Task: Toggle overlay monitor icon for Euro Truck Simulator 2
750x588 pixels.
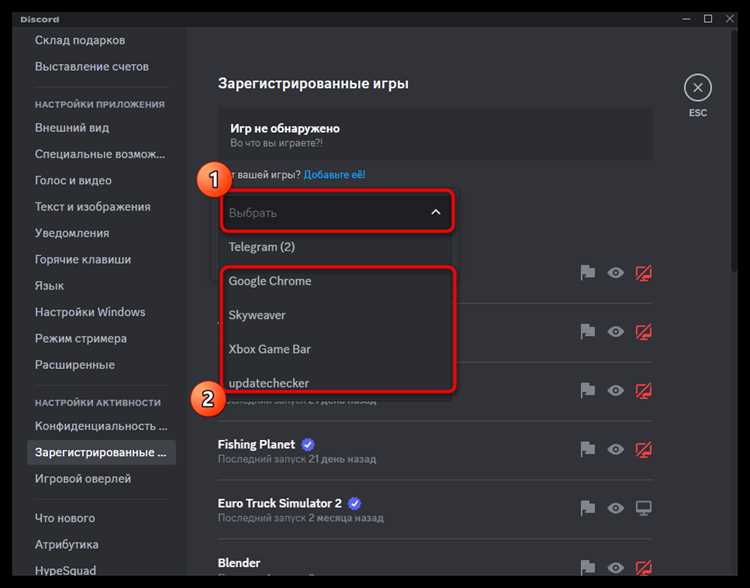Action: click(x=643, y=508)
